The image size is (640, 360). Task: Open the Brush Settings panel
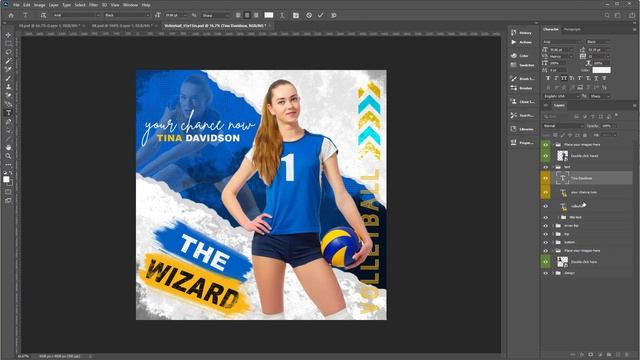pyautogui.click(x=522, y=78)
